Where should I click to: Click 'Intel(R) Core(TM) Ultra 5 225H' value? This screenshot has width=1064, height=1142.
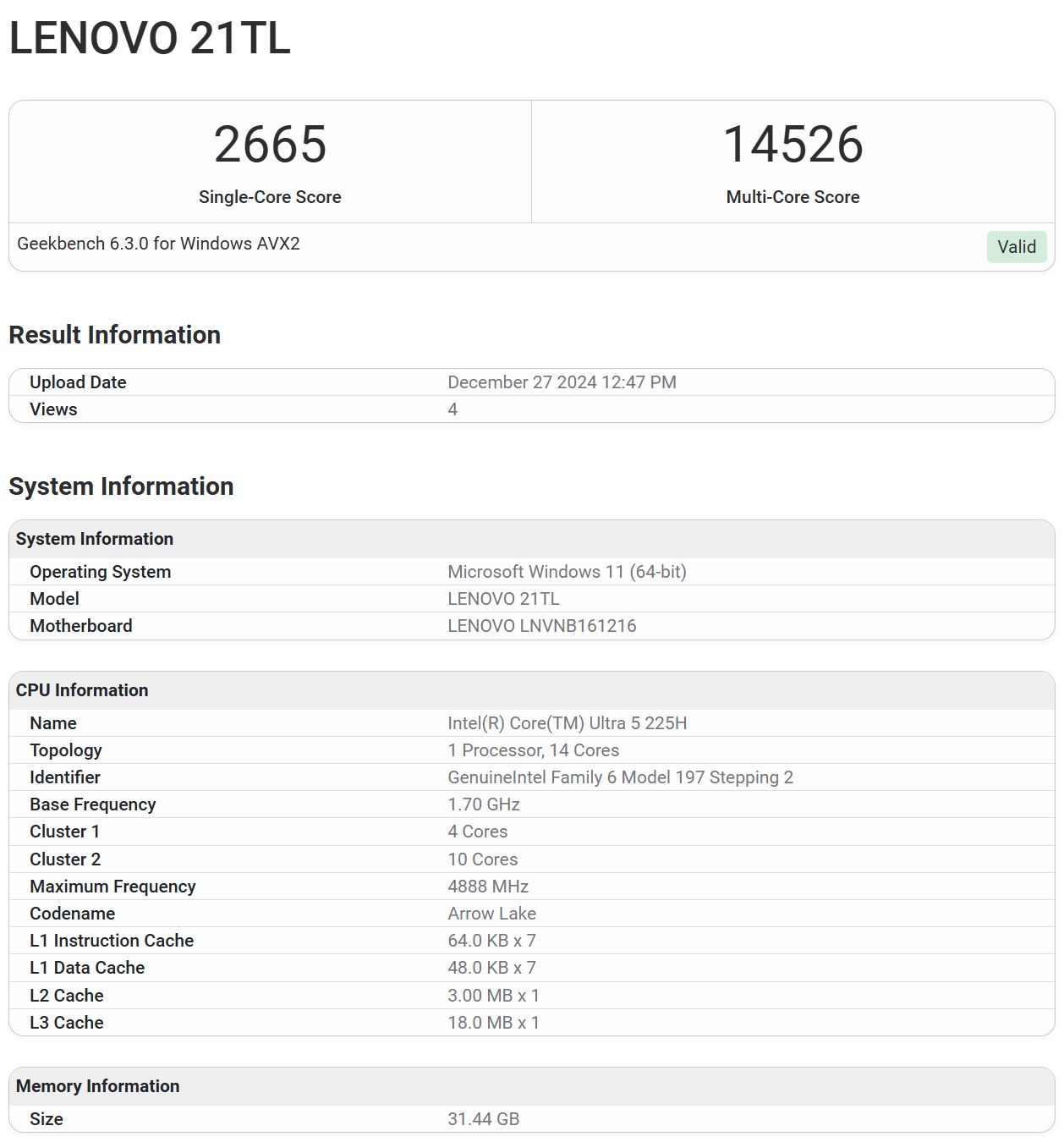tap(568, 723)
